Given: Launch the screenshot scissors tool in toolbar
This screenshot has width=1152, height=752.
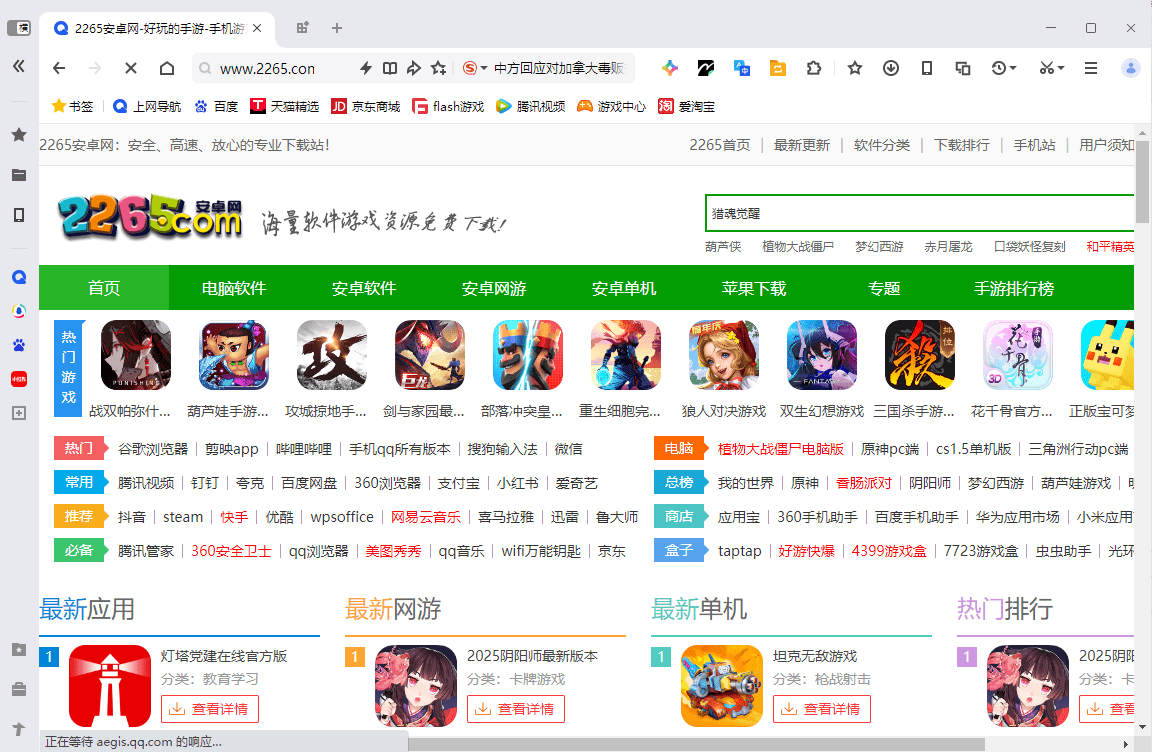Looking at the screenshot, I should (x=1046, y=68).
